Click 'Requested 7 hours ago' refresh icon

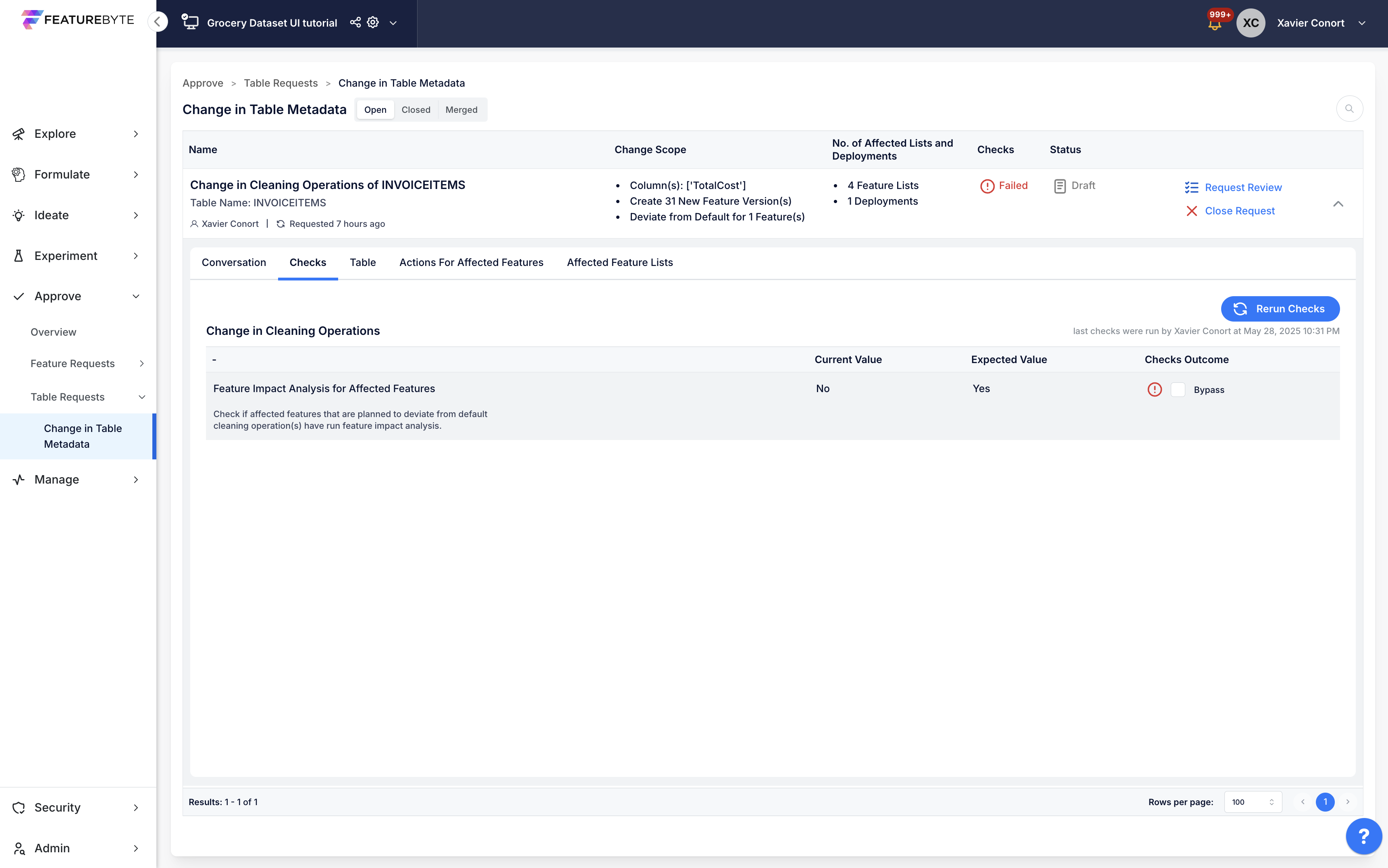(x=281, y=224)
